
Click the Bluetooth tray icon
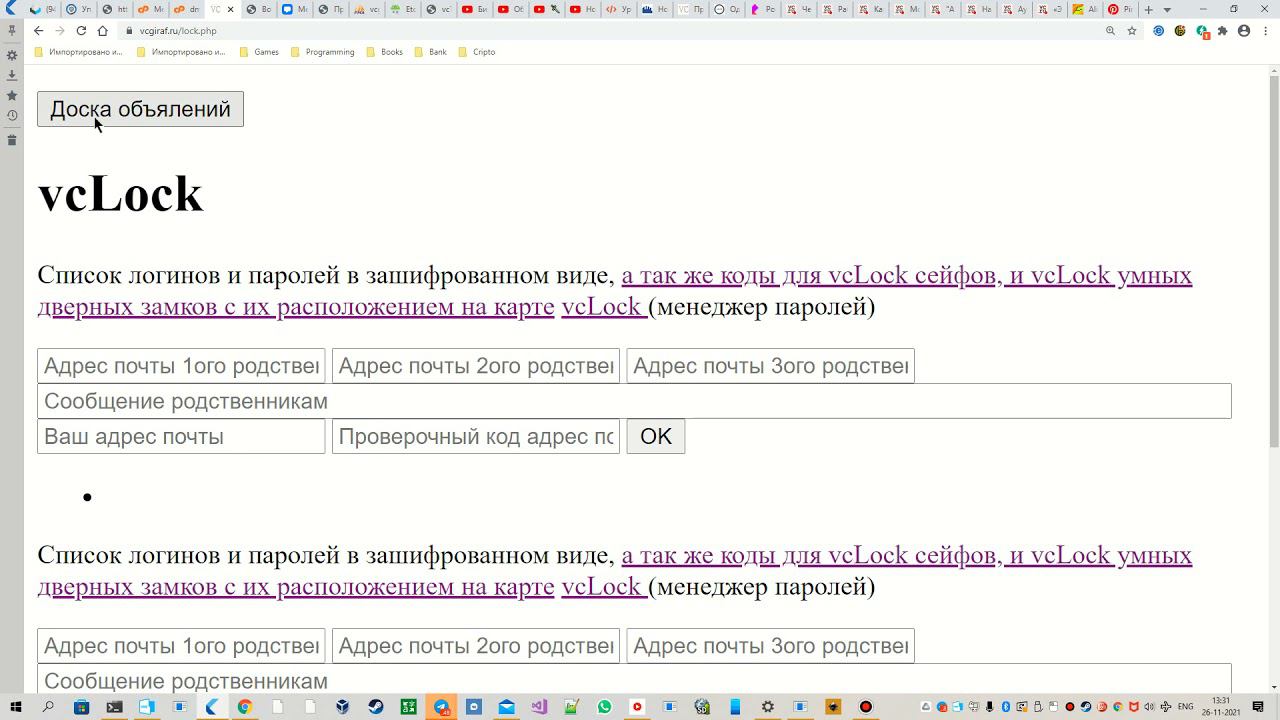1006,707
